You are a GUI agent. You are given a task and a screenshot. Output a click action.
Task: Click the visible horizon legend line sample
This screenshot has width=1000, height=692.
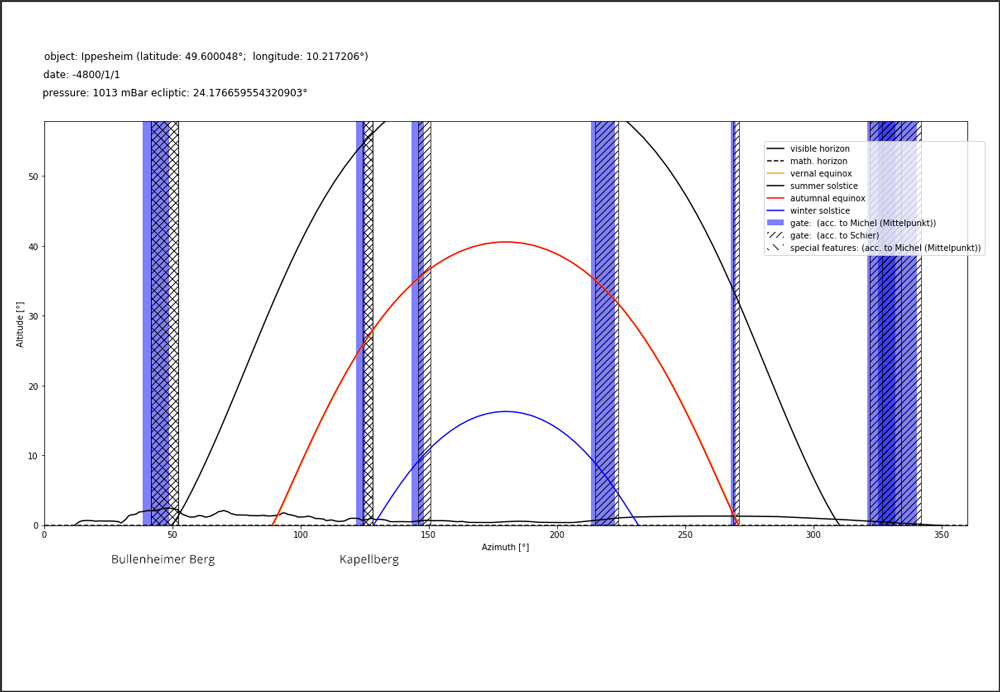click(x=775, y=149)
